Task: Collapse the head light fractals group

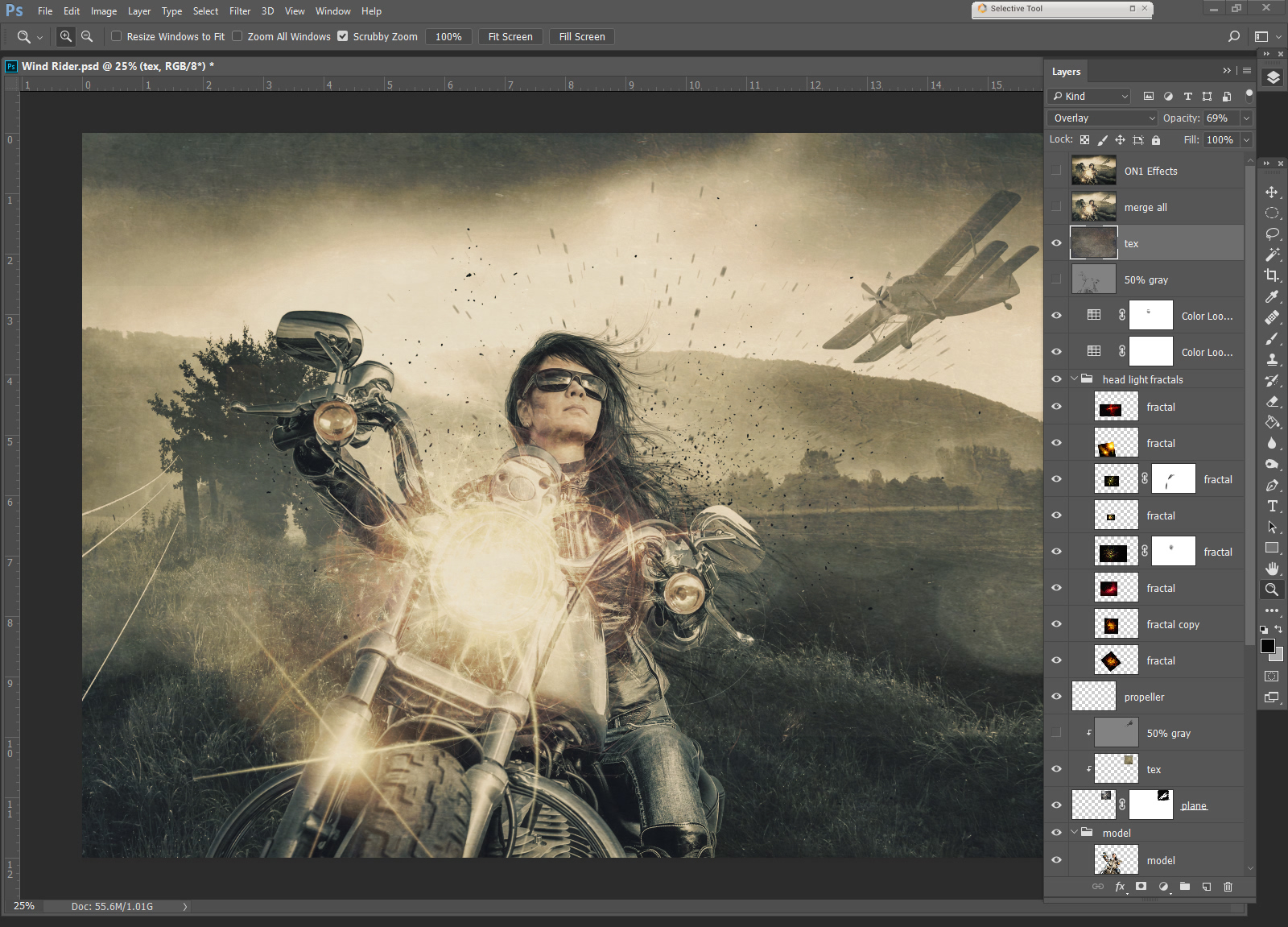Action: point(1074,379)
